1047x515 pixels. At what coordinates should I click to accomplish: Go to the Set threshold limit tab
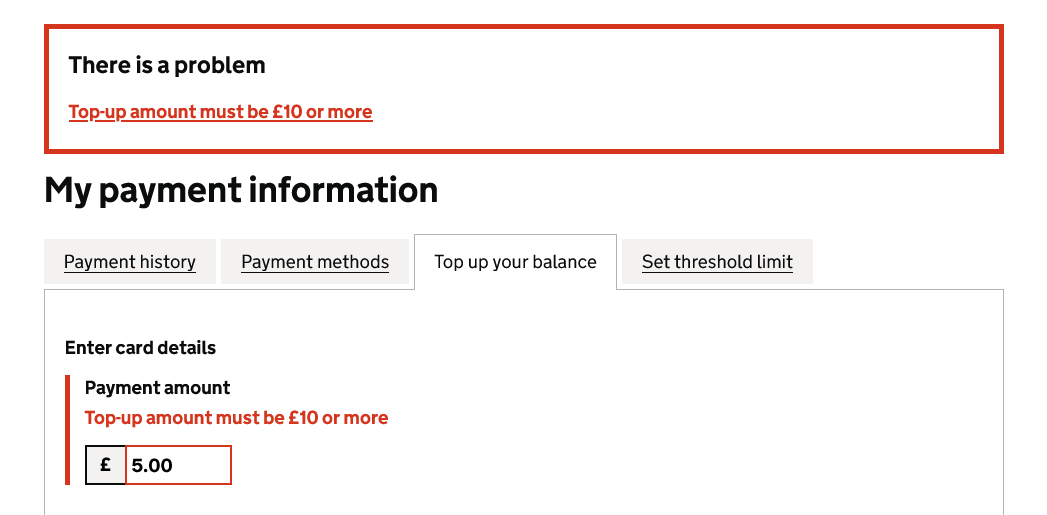[717, 262]
